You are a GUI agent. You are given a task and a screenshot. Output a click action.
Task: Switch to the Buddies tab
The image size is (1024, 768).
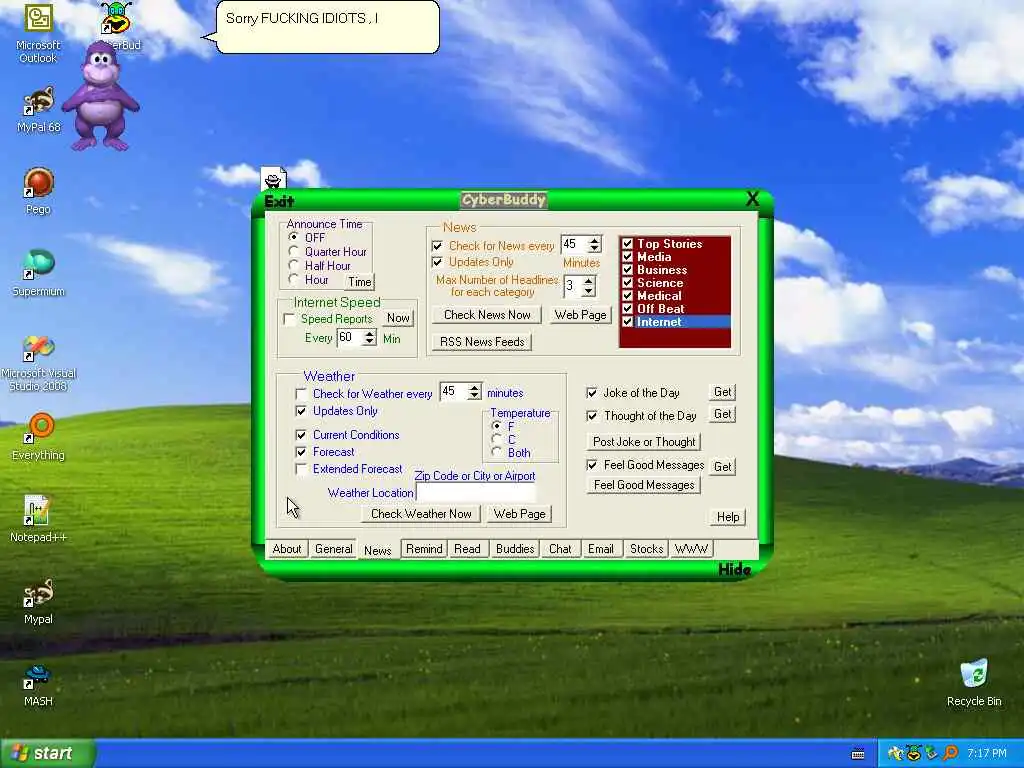pos(515,549)
